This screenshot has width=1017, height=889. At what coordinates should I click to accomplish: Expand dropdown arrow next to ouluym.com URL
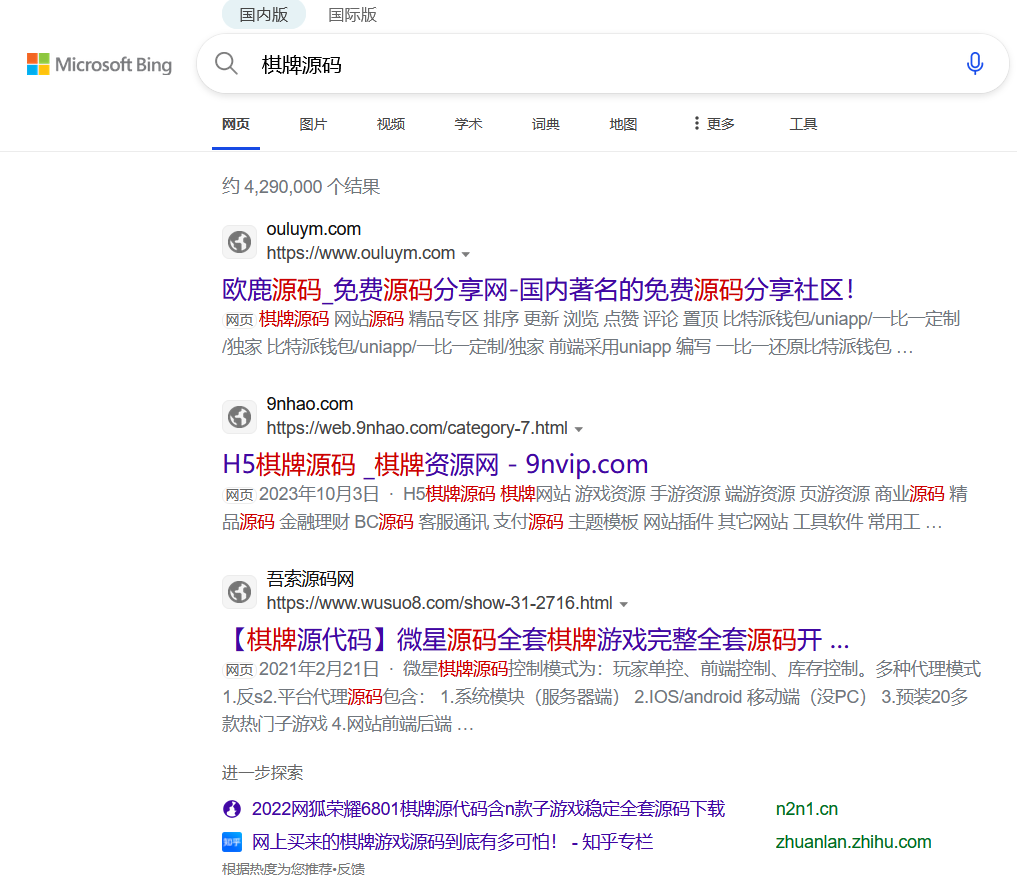tap(466, 254)
